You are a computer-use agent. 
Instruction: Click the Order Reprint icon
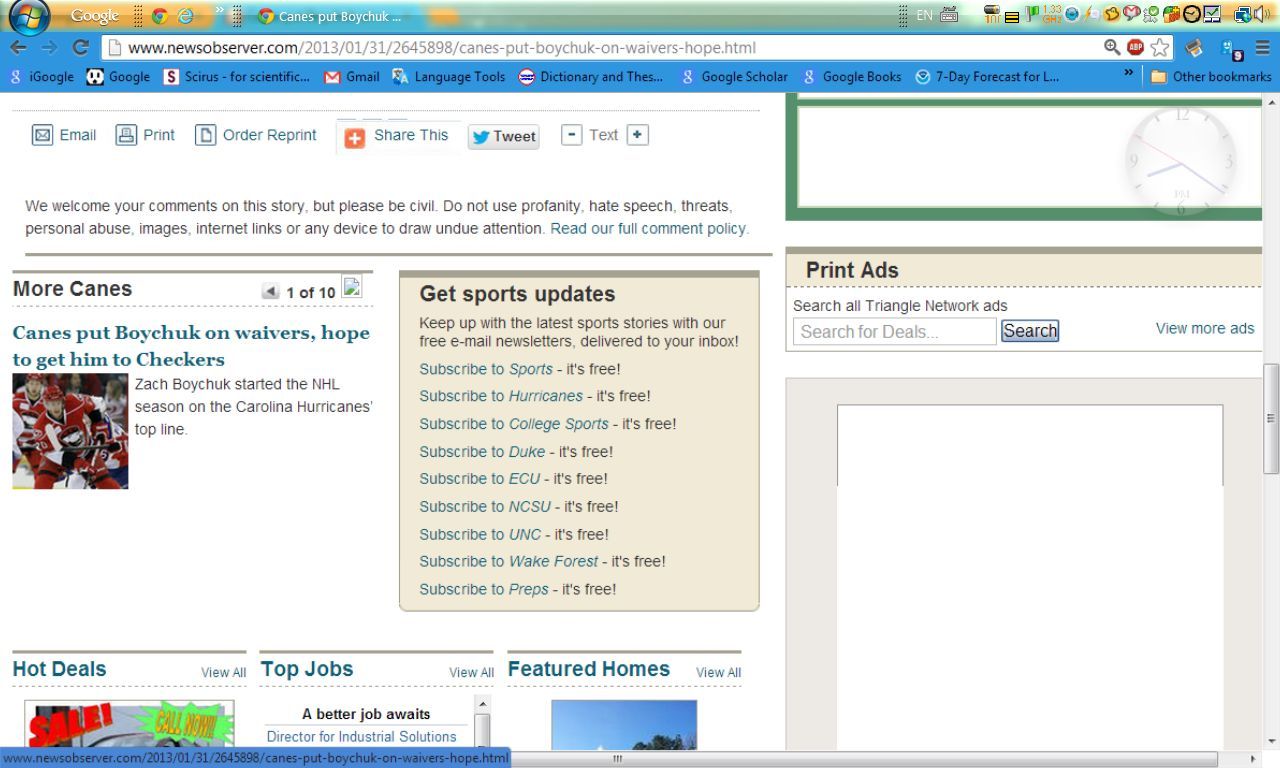[205, 135]
